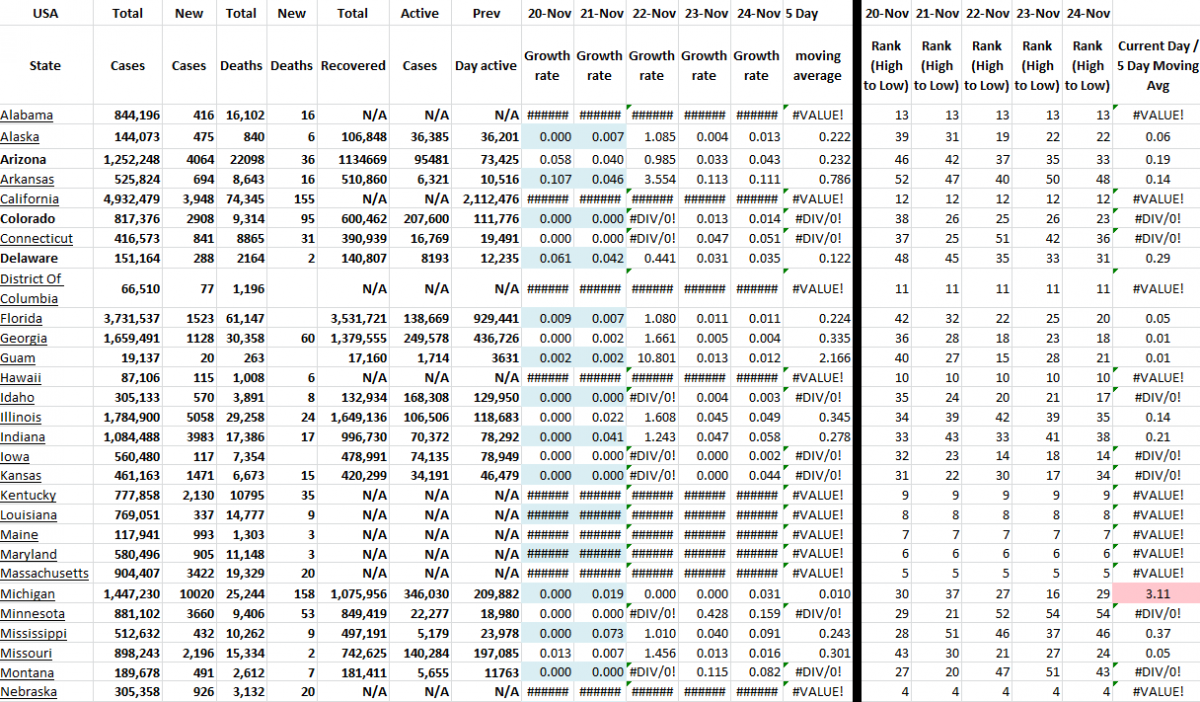Open the Michigan state link
The image size is (1200, 702).
27,593
